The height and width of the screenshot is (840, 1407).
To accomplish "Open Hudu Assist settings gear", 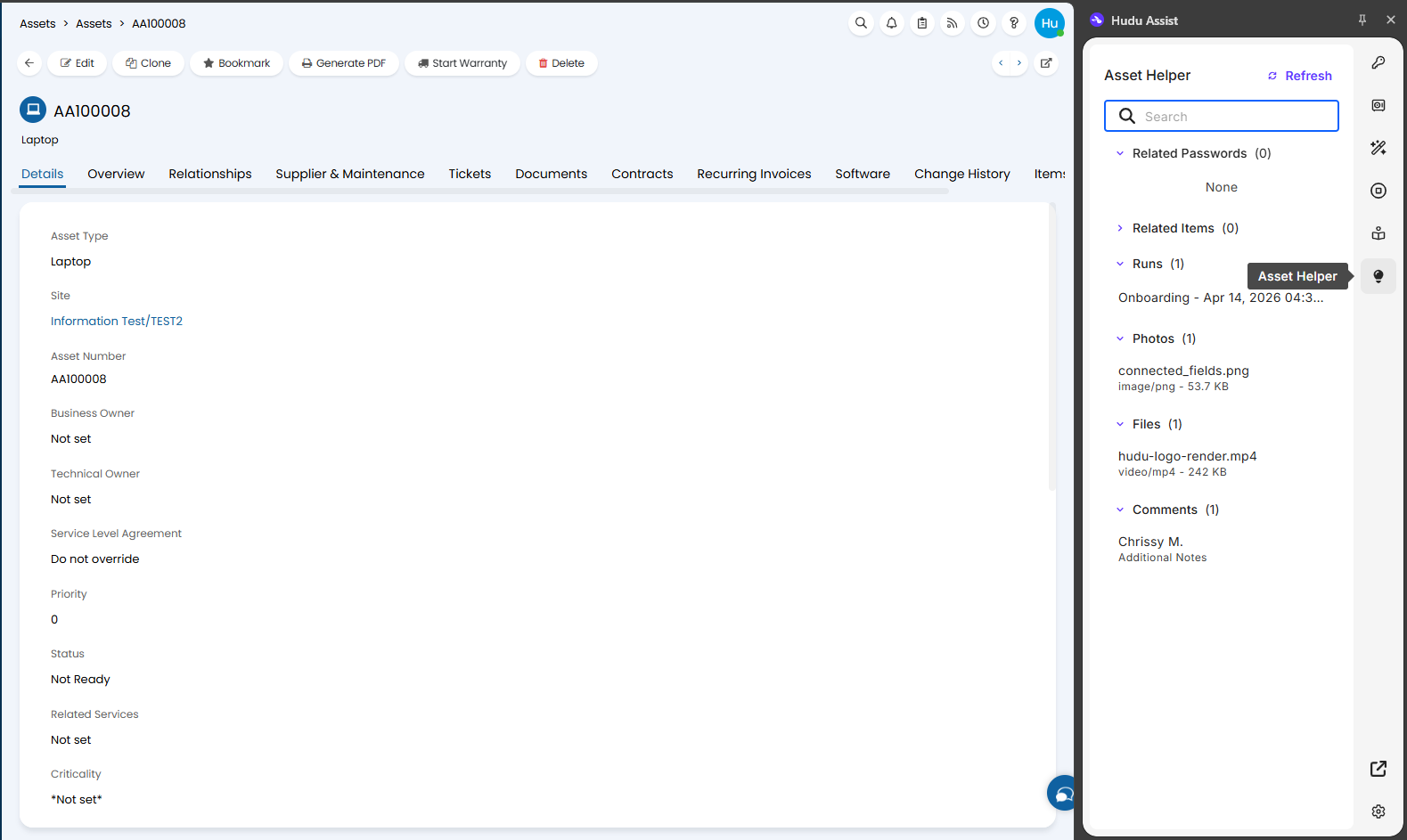I will [x=1378, y=811].
